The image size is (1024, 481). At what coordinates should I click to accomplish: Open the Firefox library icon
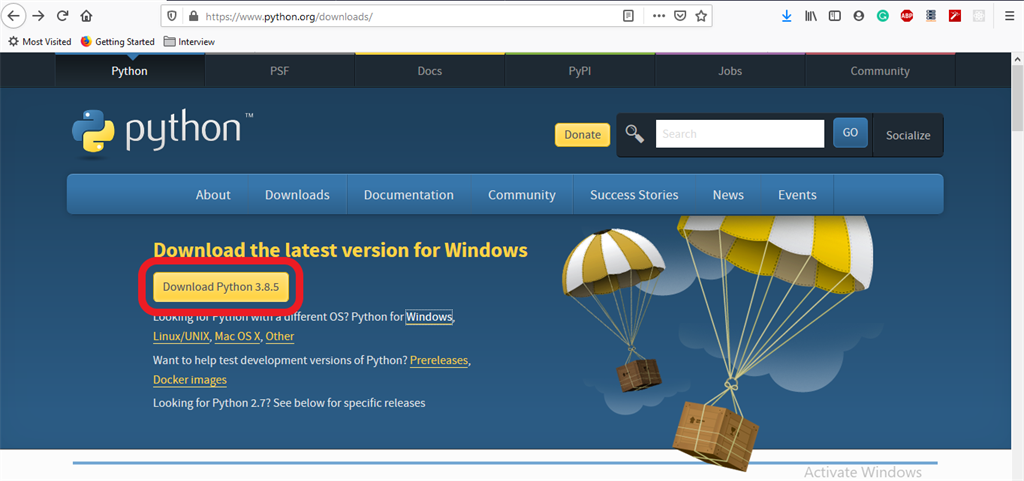click(811, 16)
